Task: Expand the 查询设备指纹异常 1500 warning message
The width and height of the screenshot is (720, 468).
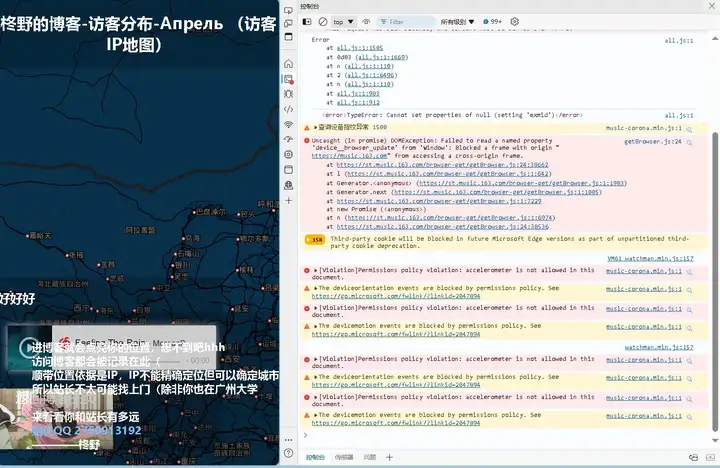Action: [x=315, y=127]
